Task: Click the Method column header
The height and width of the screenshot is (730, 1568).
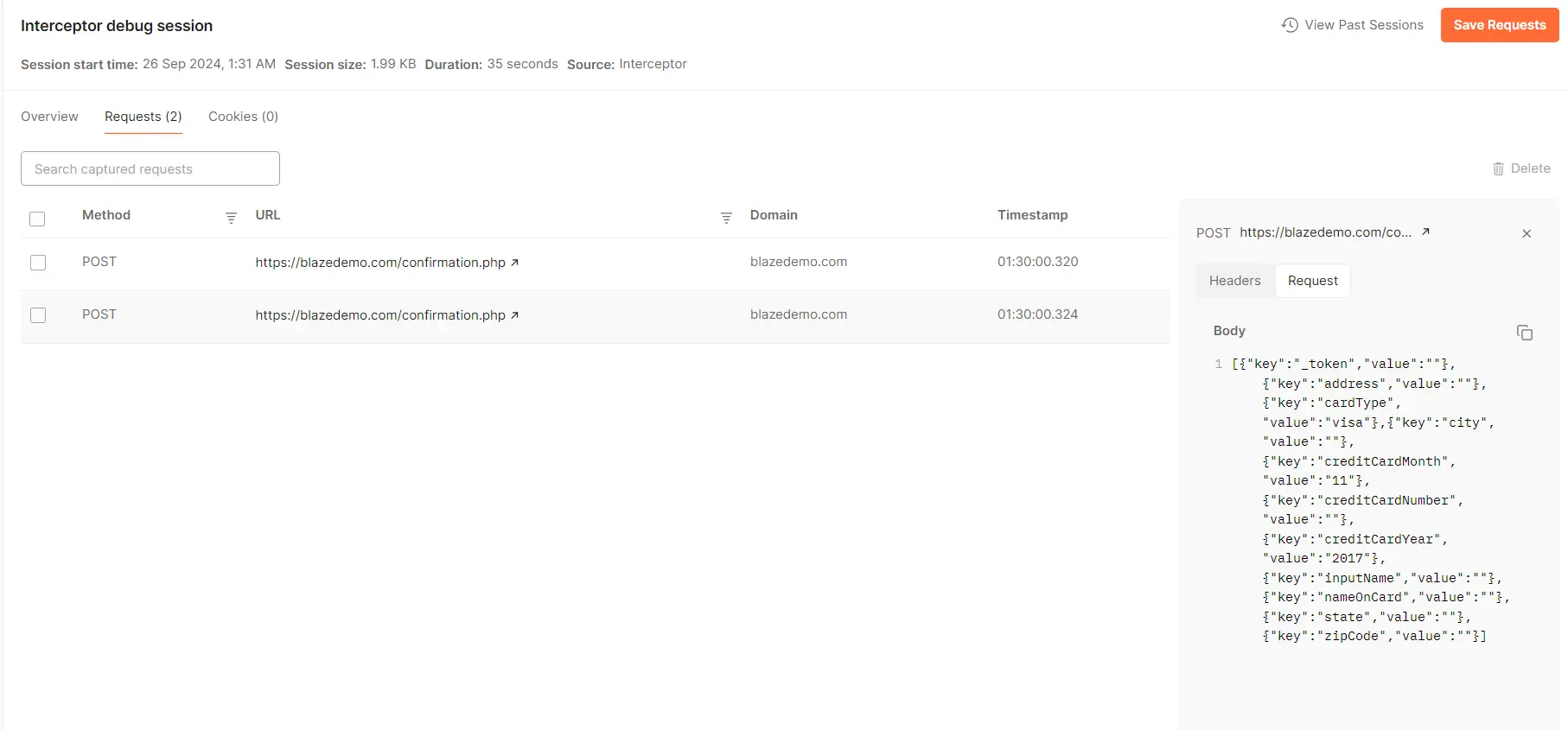Action: pos(106,215)
